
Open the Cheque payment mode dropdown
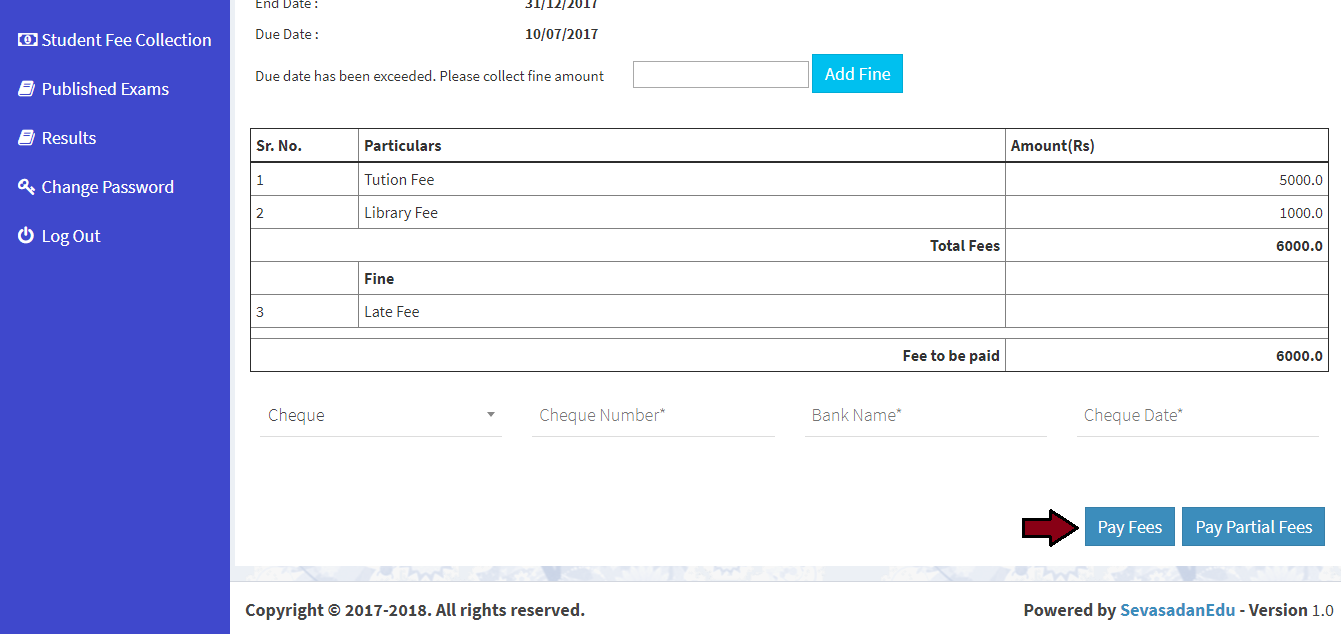370,415
